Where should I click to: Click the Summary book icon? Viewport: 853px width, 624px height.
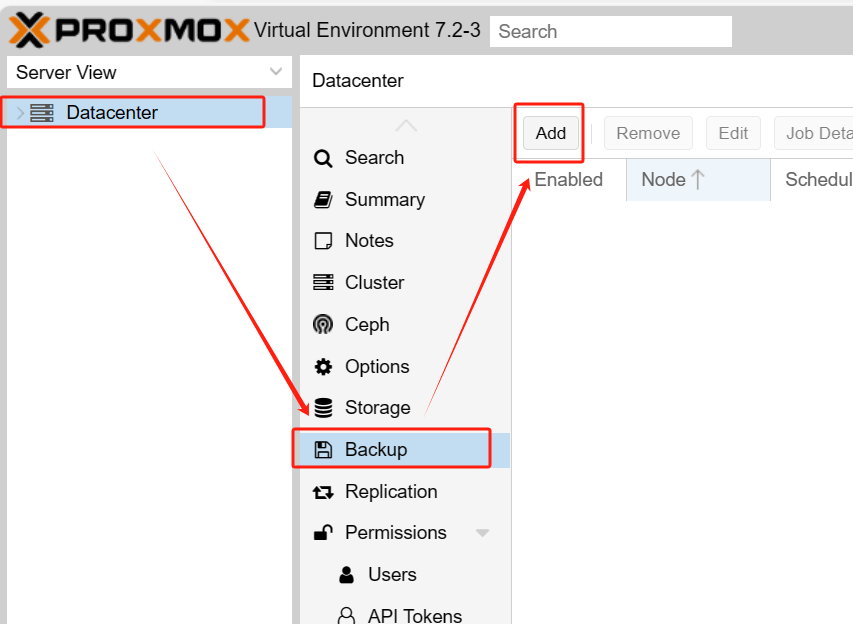[x=323, y=200]
